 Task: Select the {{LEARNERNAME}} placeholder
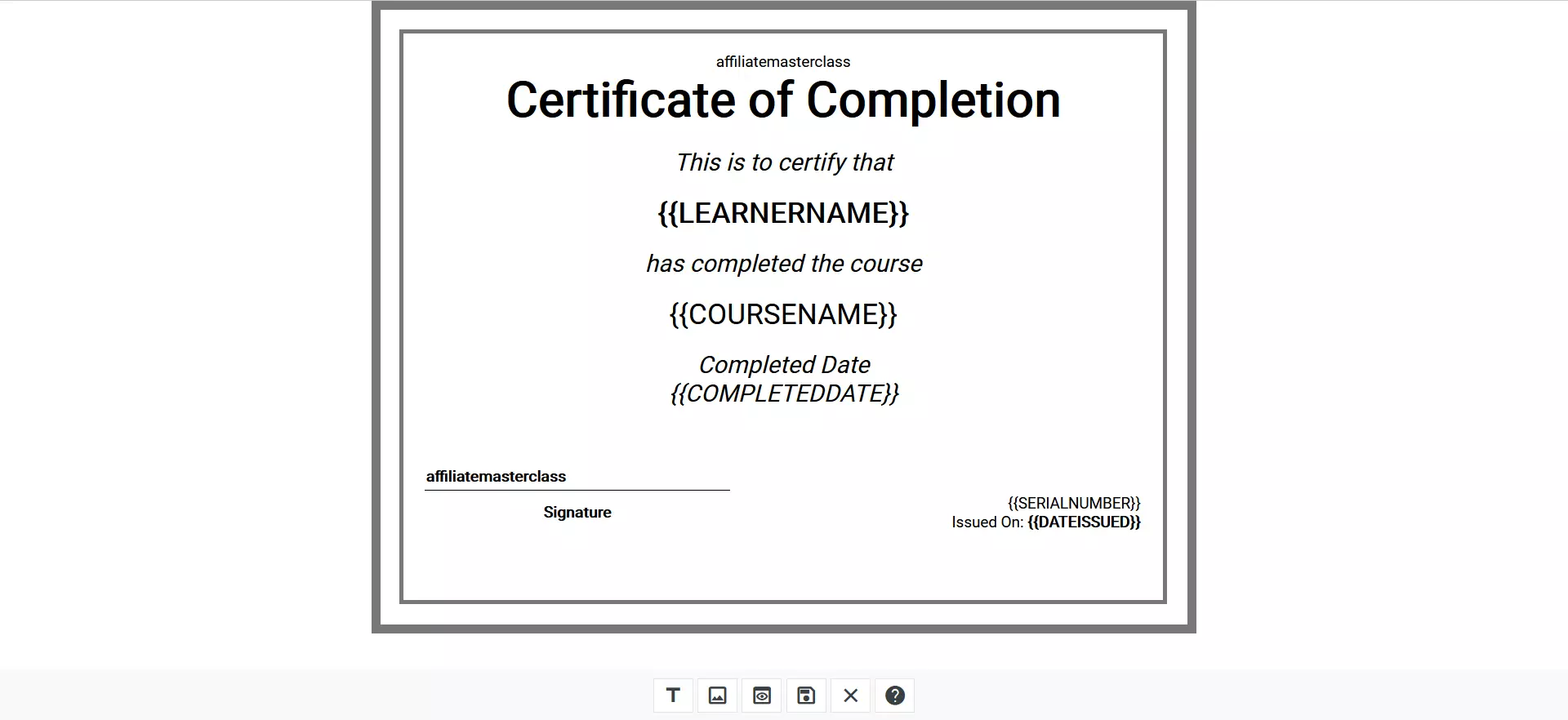pos(783,213)
